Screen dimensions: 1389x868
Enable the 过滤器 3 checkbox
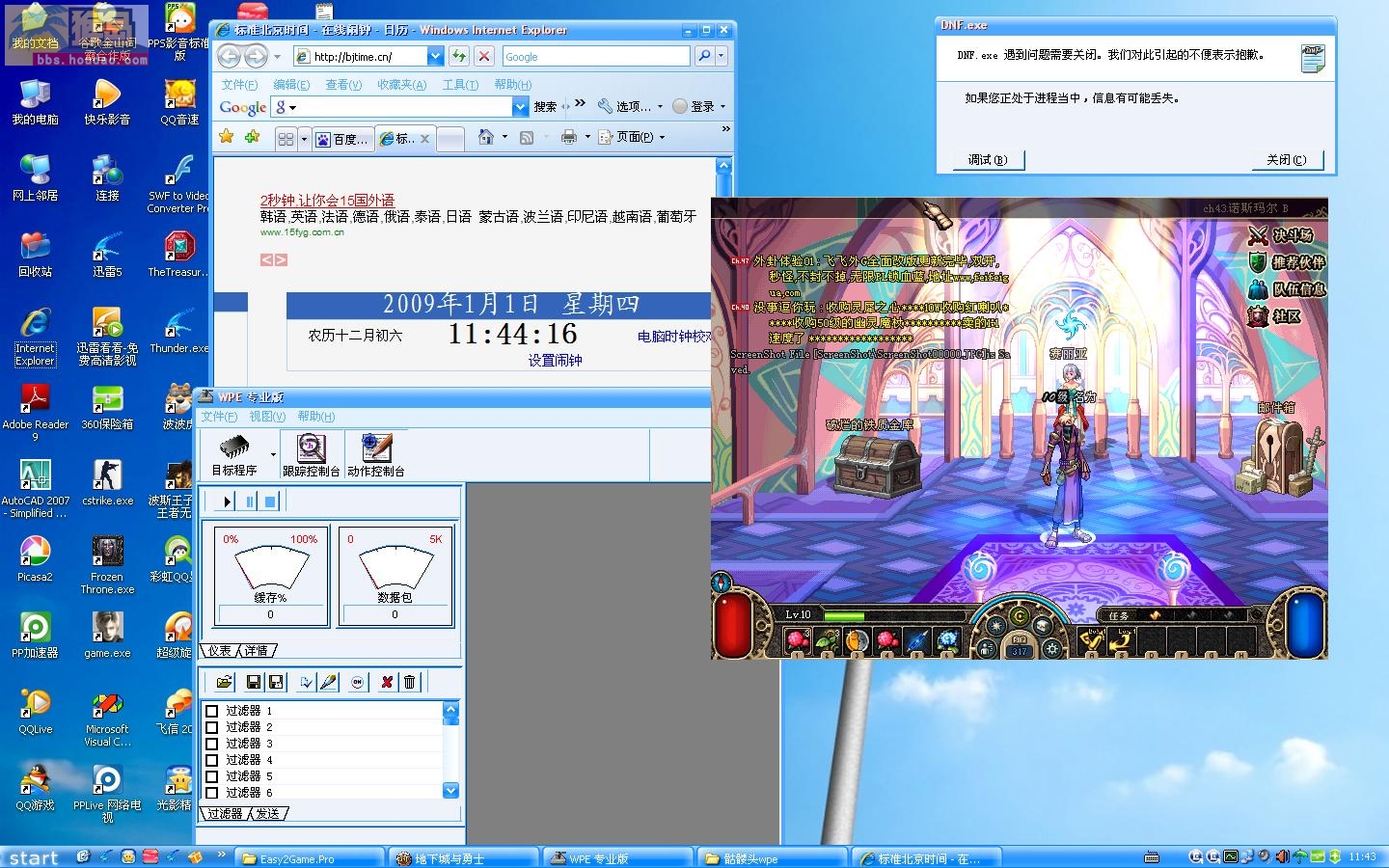pos(212,744)
